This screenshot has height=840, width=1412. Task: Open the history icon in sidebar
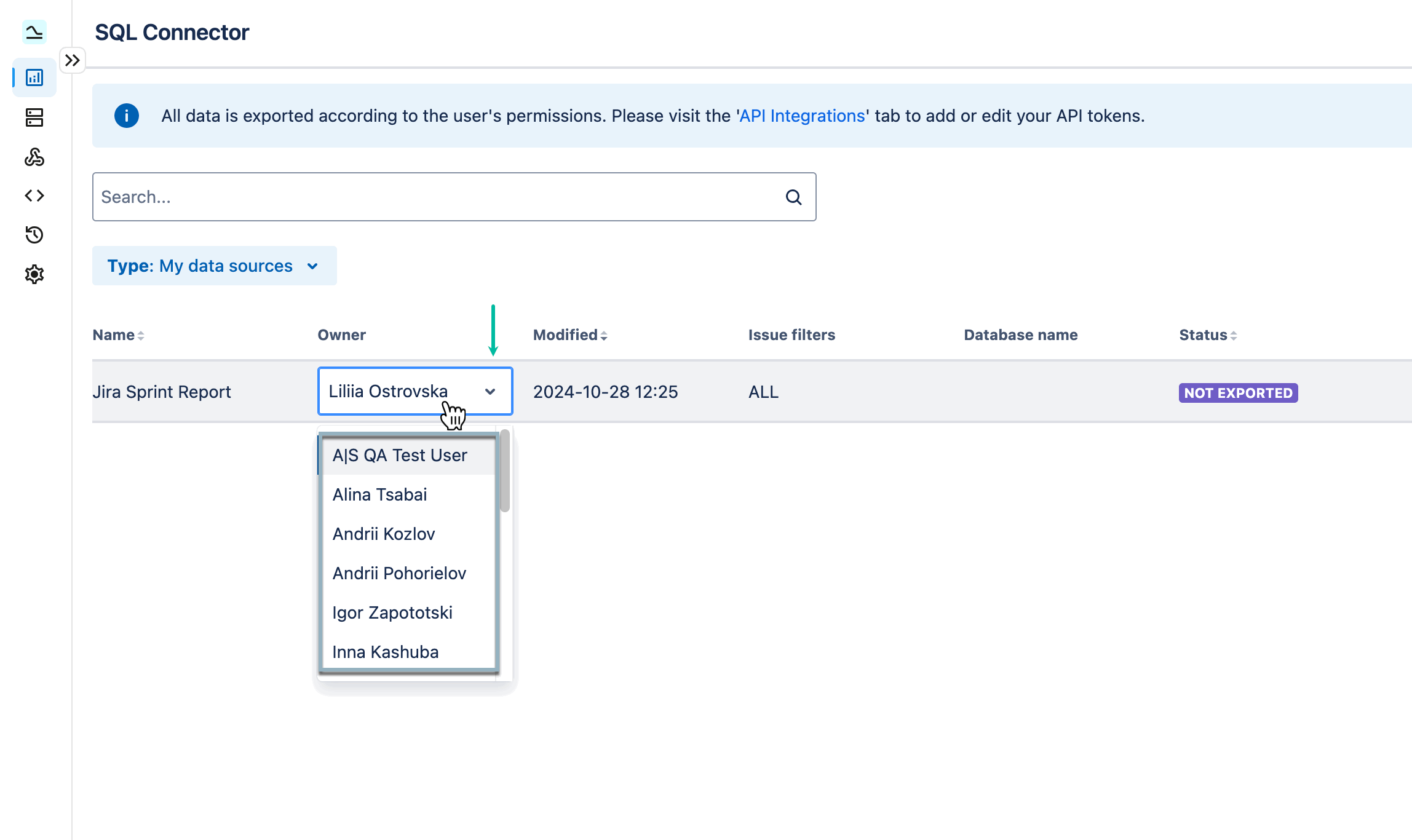pyautogui.click(x=34, y=235)
